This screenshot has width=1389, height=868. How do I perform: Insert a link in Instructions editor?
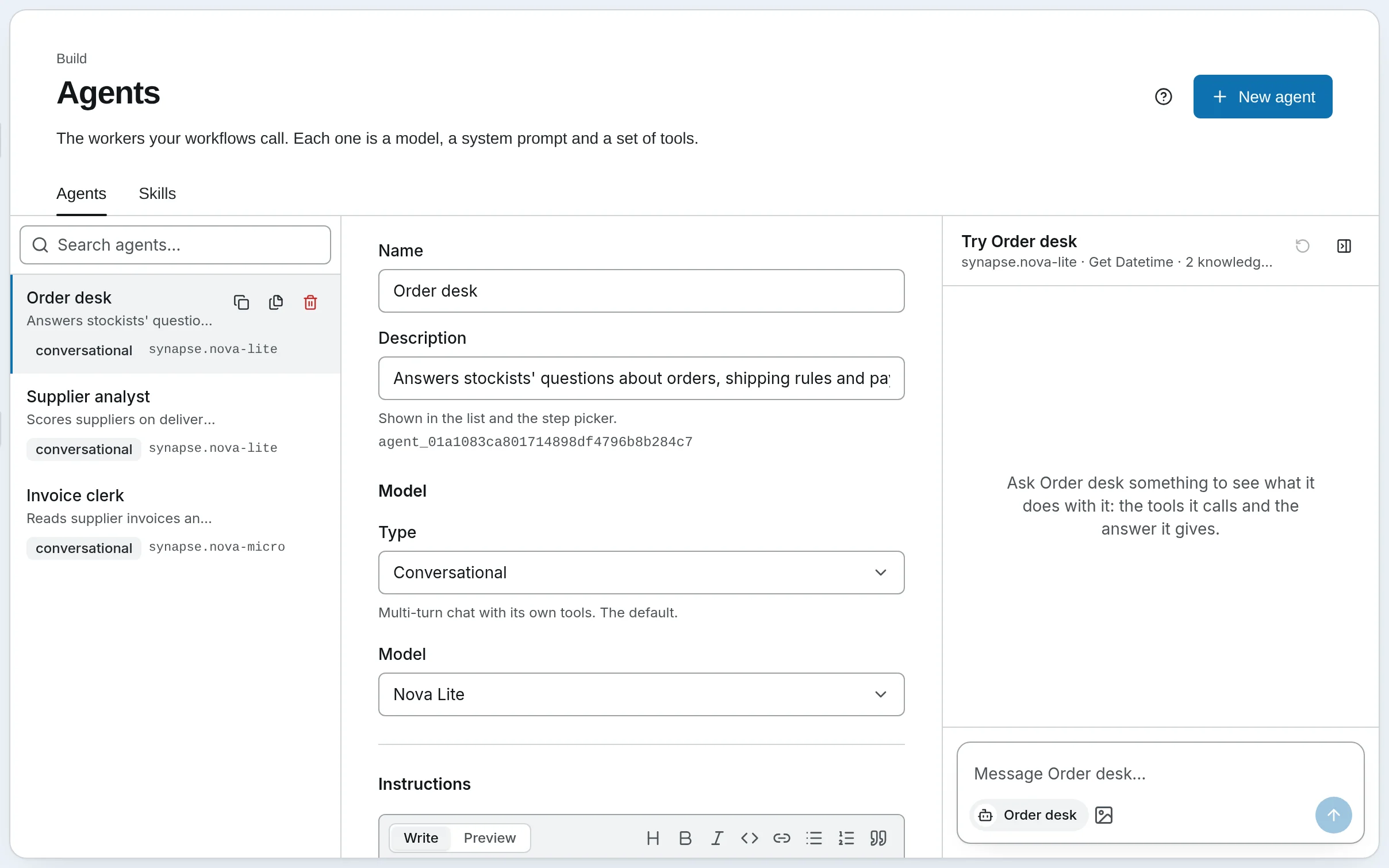click(781, 838)
